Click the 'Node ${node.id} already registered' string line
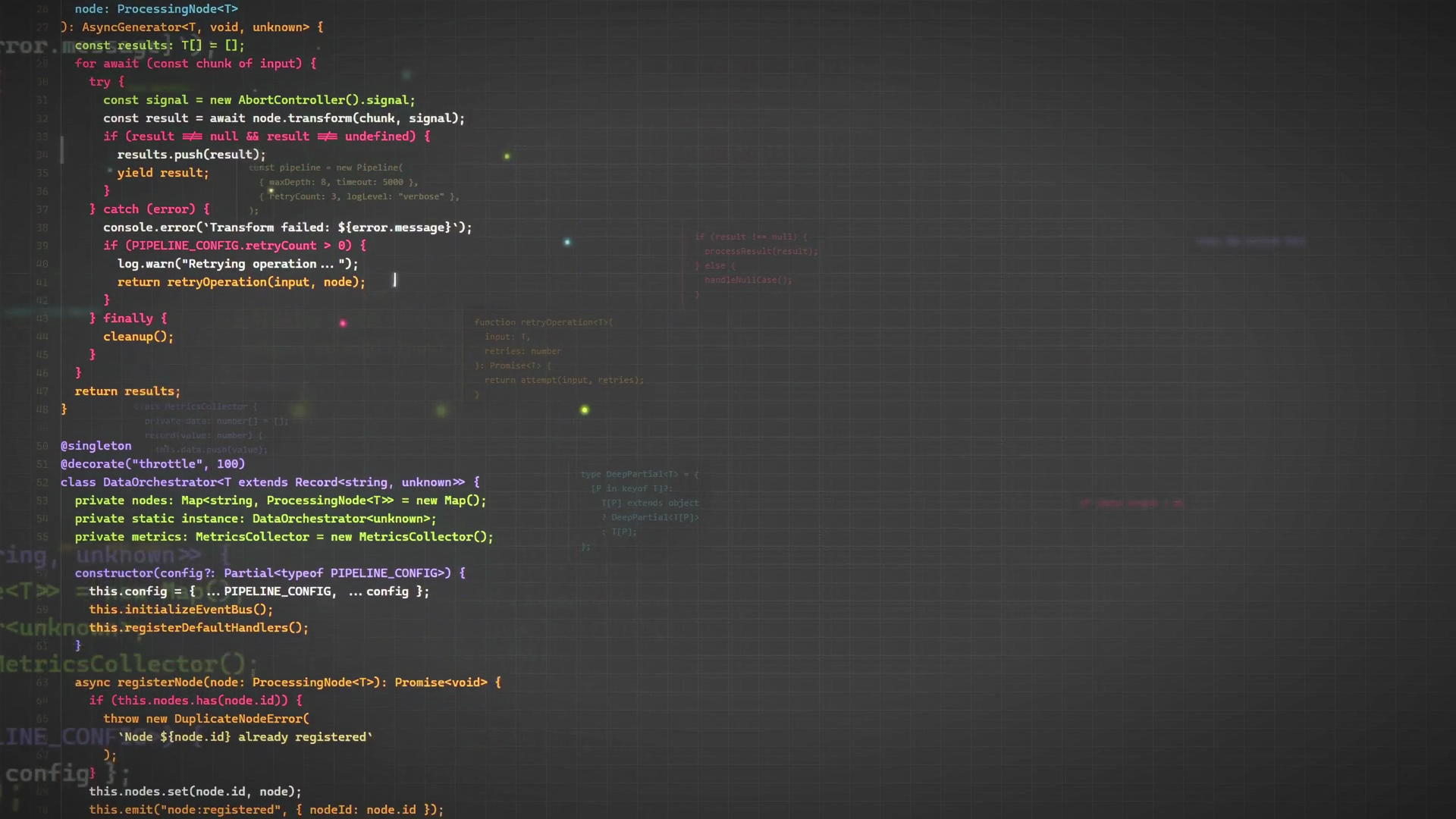This screenshot has height=819, width=1456. (x=245, y=737)
